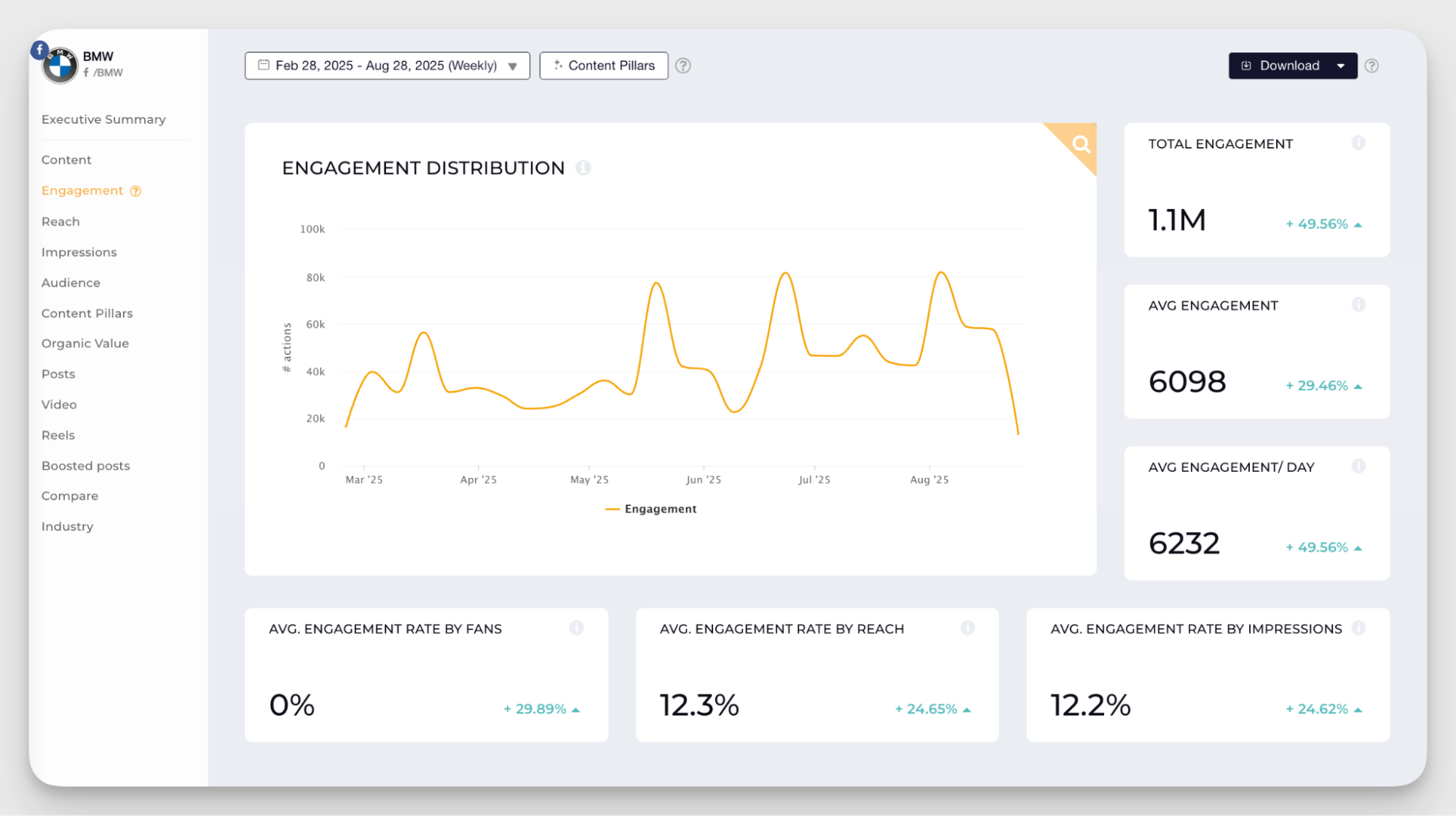1456x816 pixels.
Task: Open the Boosted posts section
Action: pyautogui.click(x=86, y=466)
